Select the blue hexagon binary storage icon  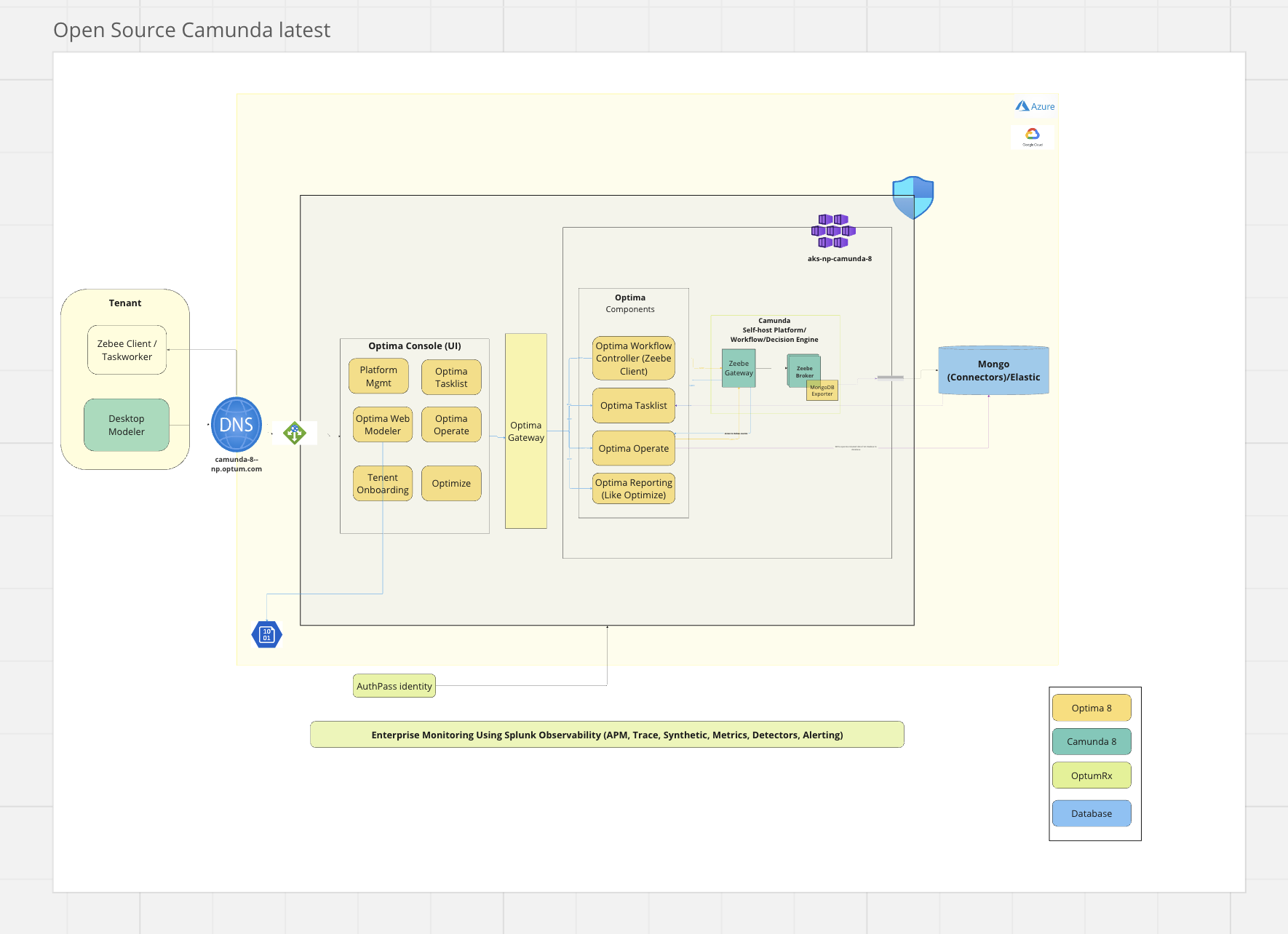267,634
